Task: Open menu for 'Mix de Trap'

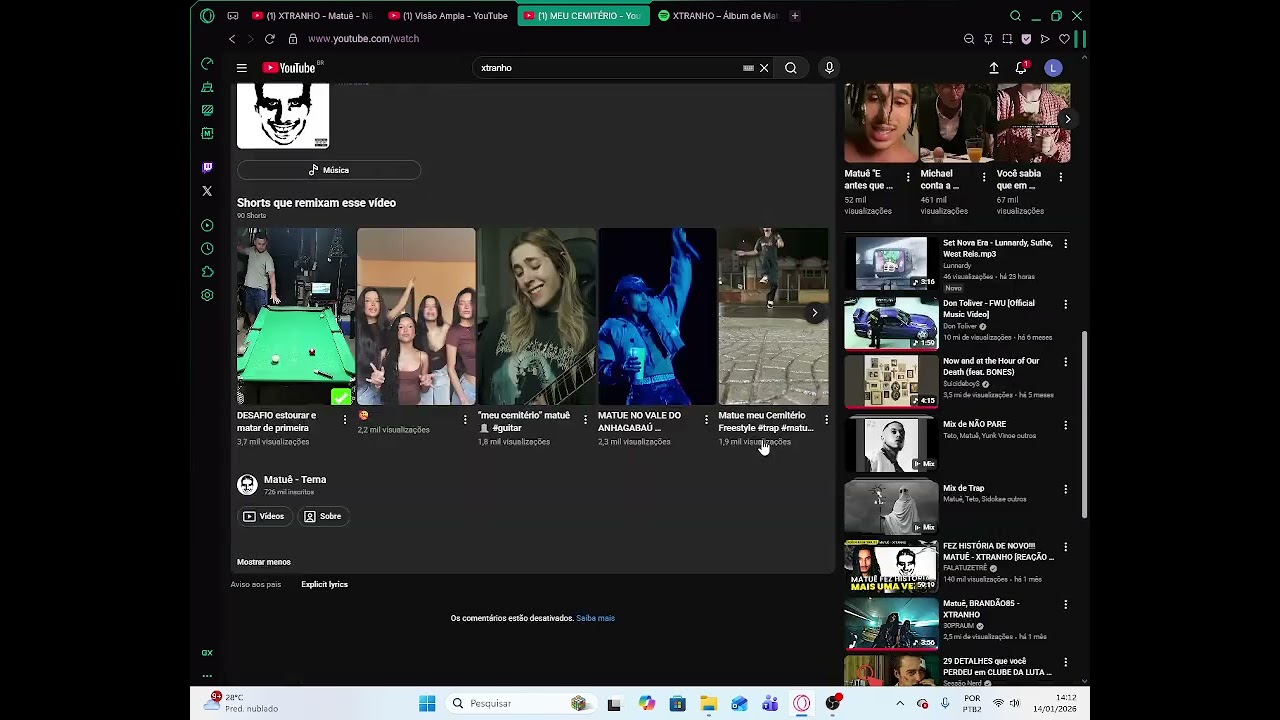Action: click(1065, 489)
